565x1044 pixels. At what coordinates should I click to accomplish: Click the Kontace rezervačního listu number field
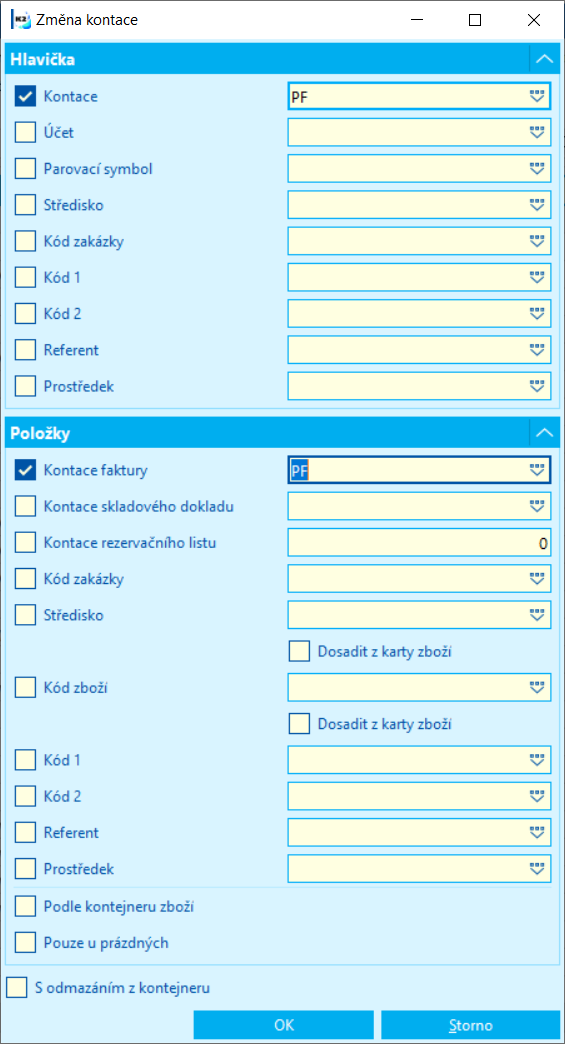(x=419, y=543)
